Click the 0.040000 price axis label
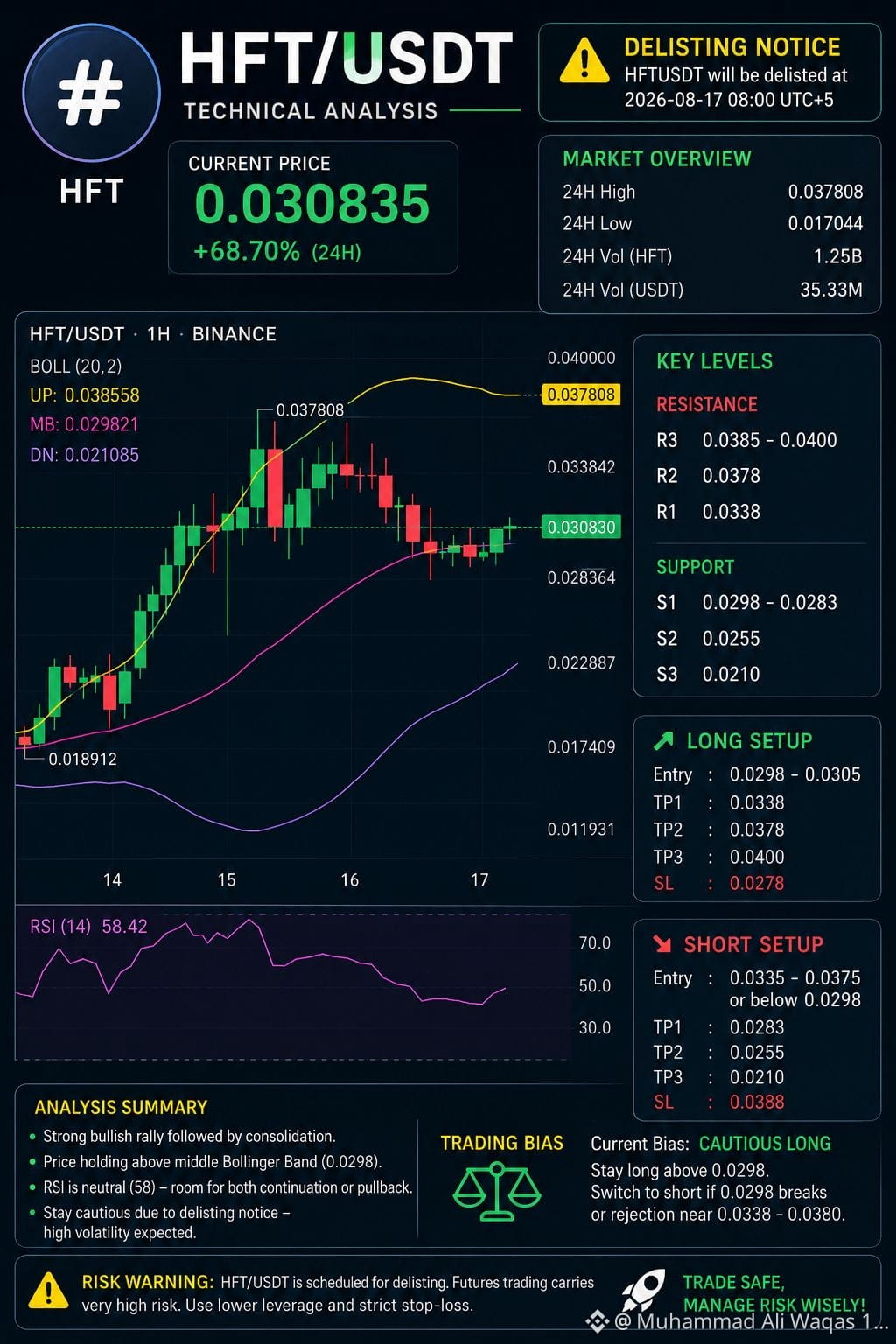 coord(581,358)
